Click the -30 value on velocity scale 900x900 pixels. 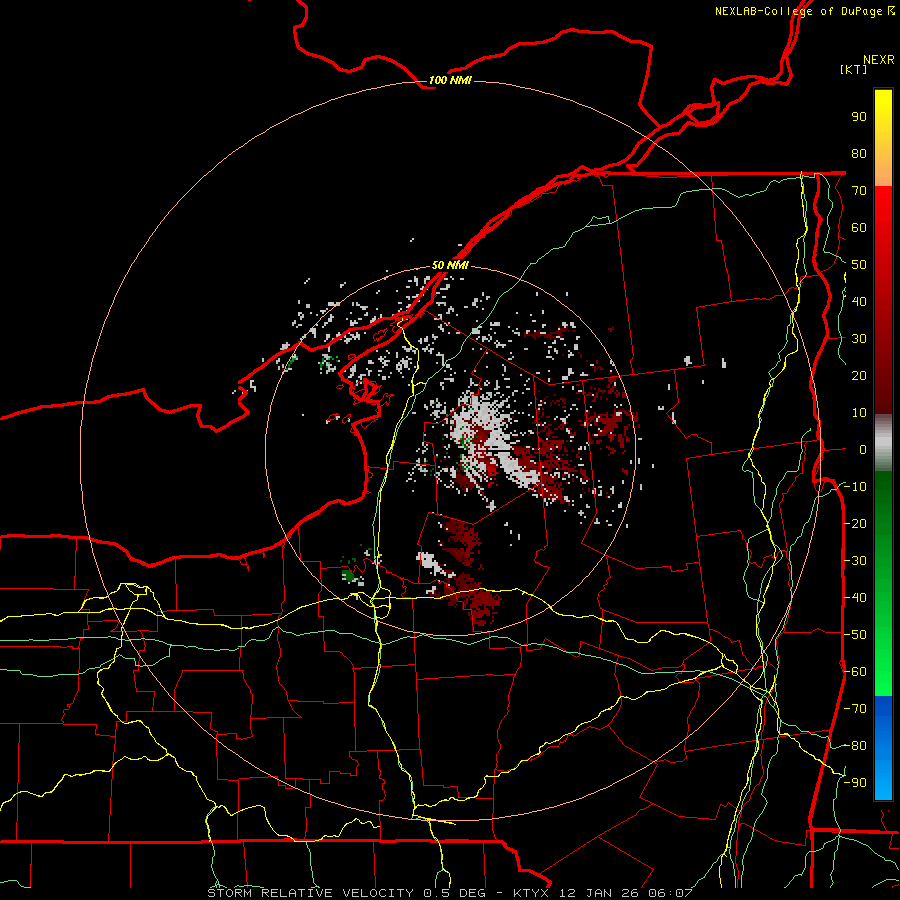click(x=855, y=561)
